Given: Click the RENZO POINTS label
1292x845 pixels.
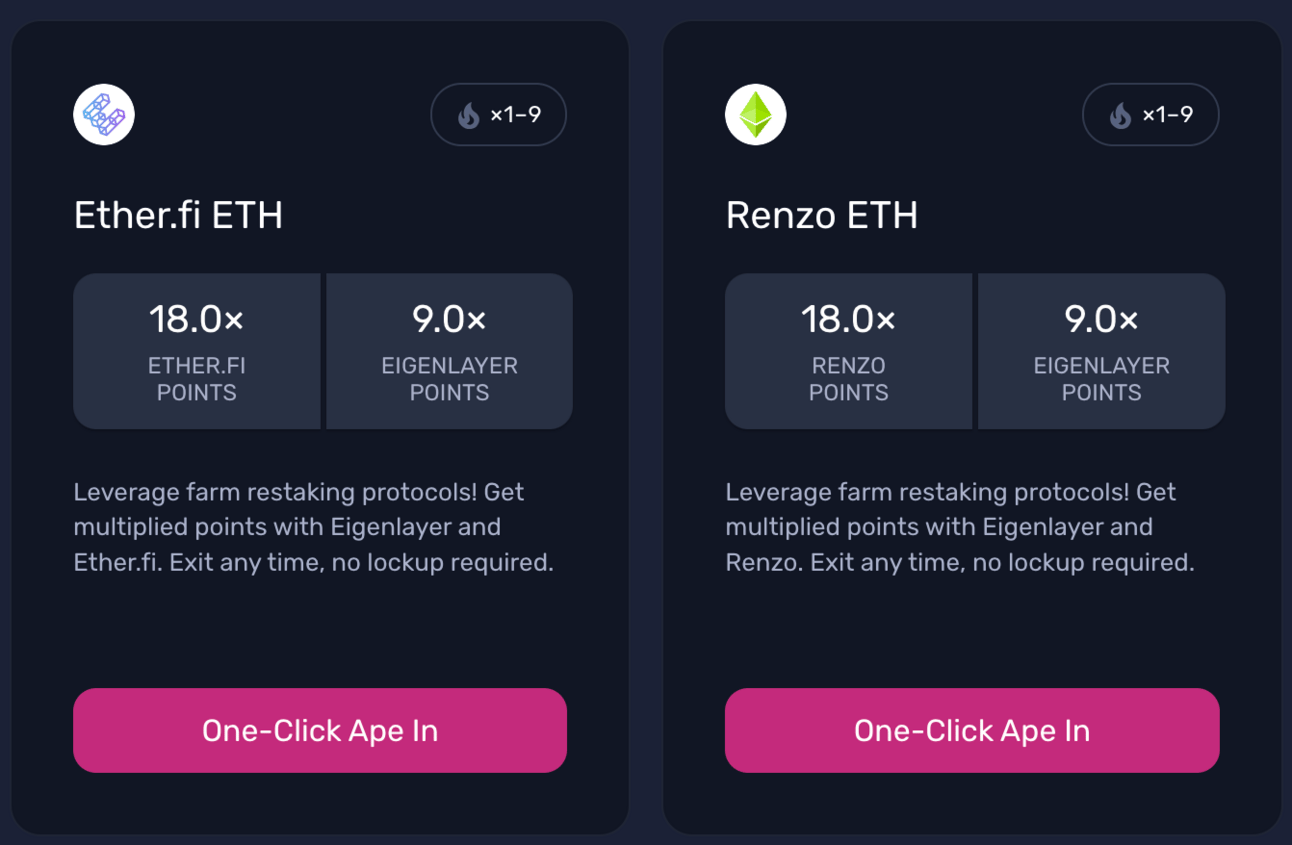Looking at the screenshot, I should tap(848, 379).
